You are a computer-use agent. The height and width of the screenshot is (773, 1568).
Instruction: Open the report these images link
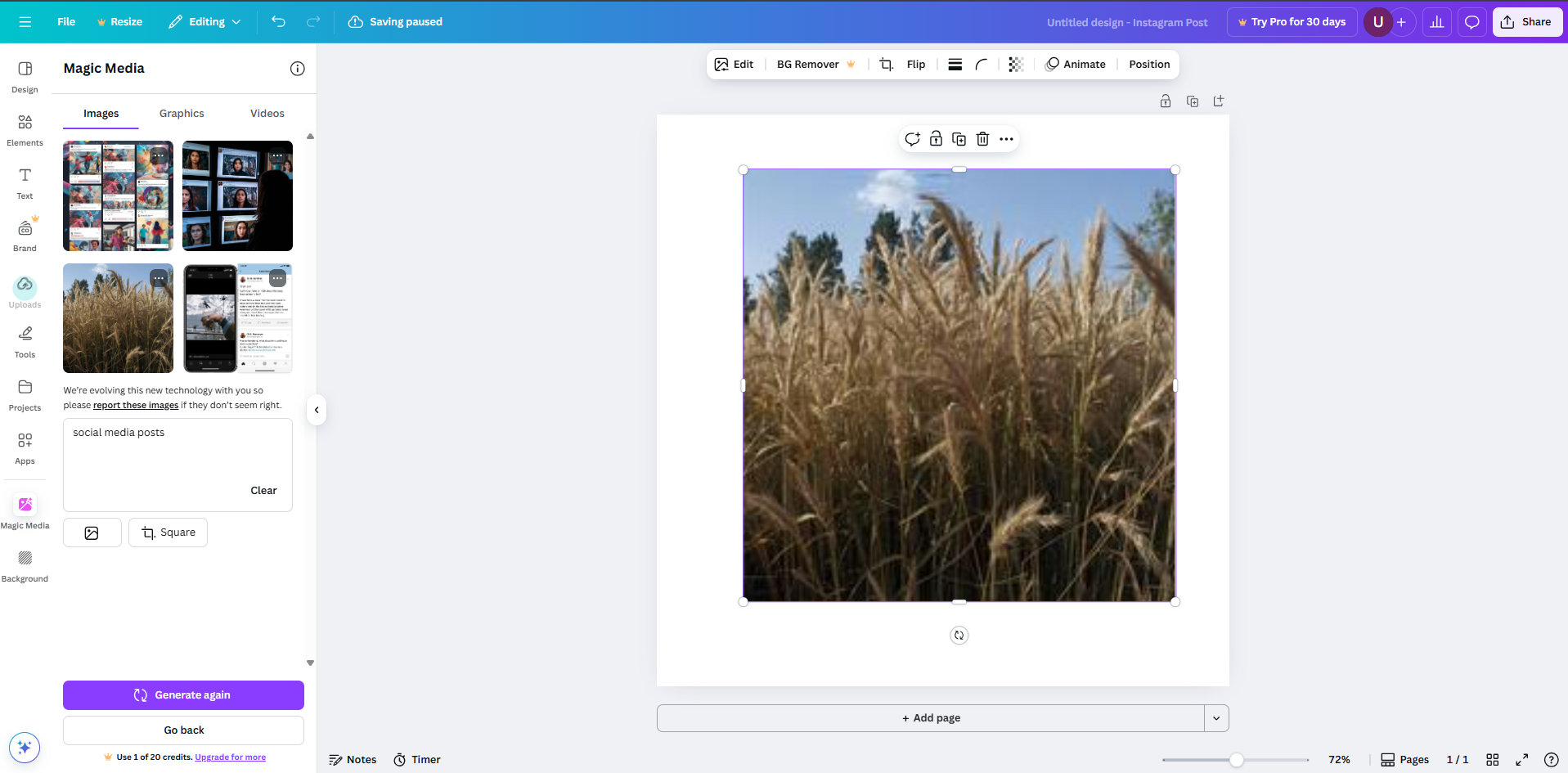click(x=134, y=405)
